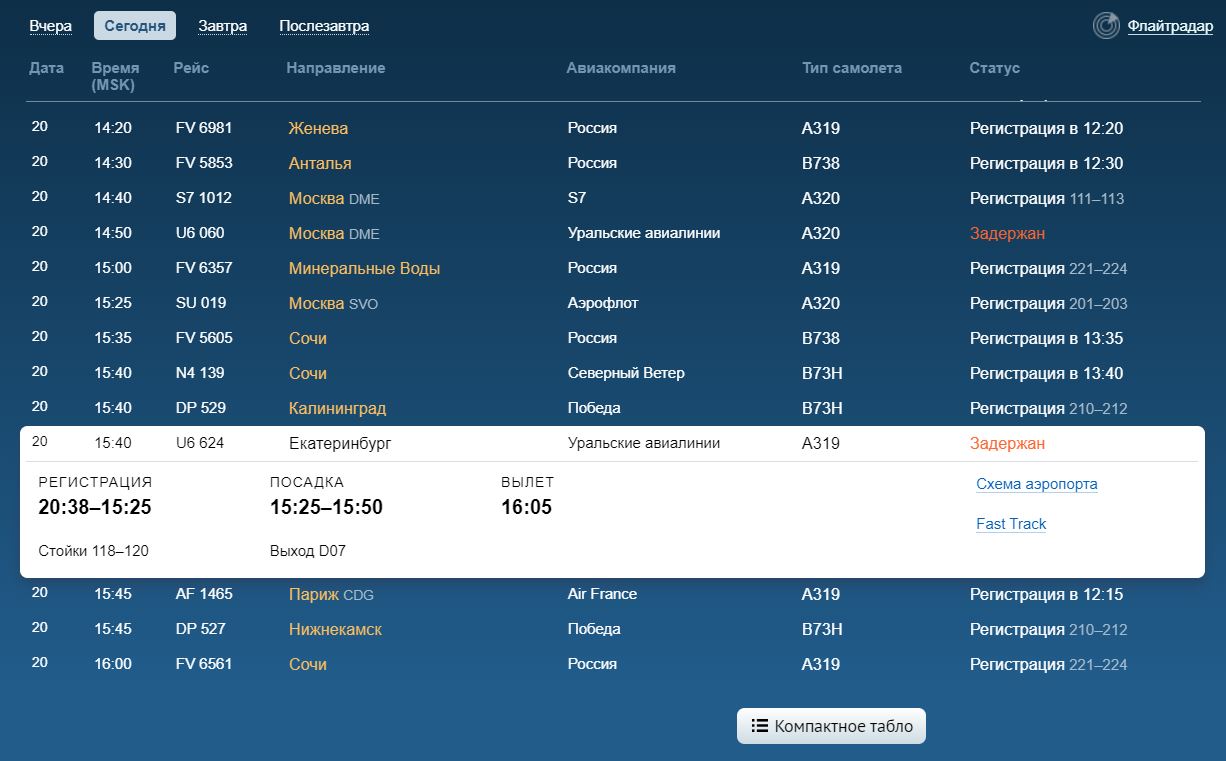
Task: Click the Статус column header
Action: 994,68
